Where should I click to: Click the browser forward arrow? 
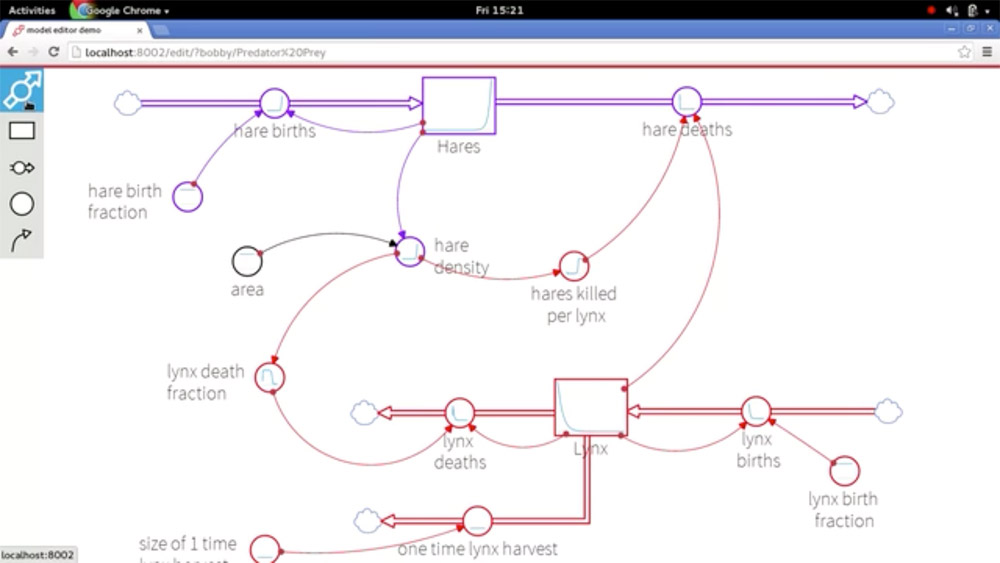coord(33,52)
